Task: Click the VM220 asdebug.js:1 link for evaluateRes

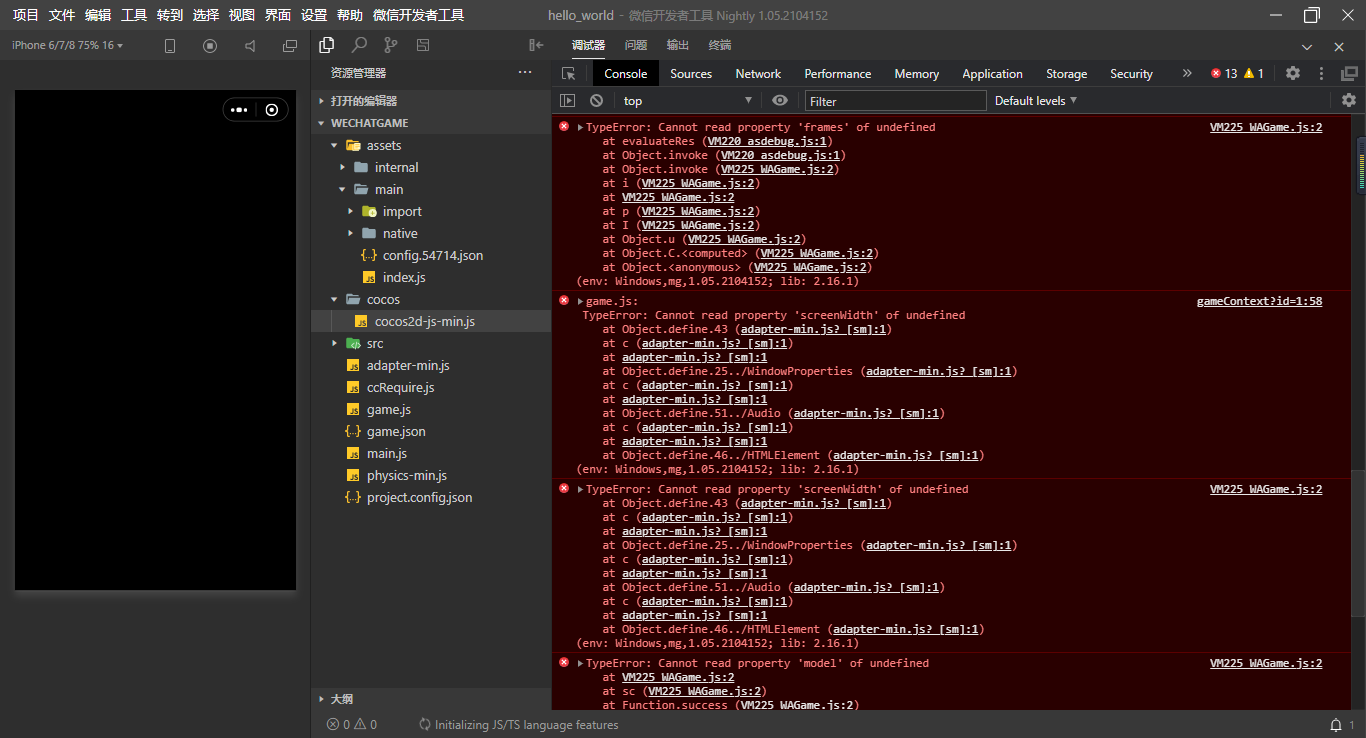Action: [x=769, y=141]
